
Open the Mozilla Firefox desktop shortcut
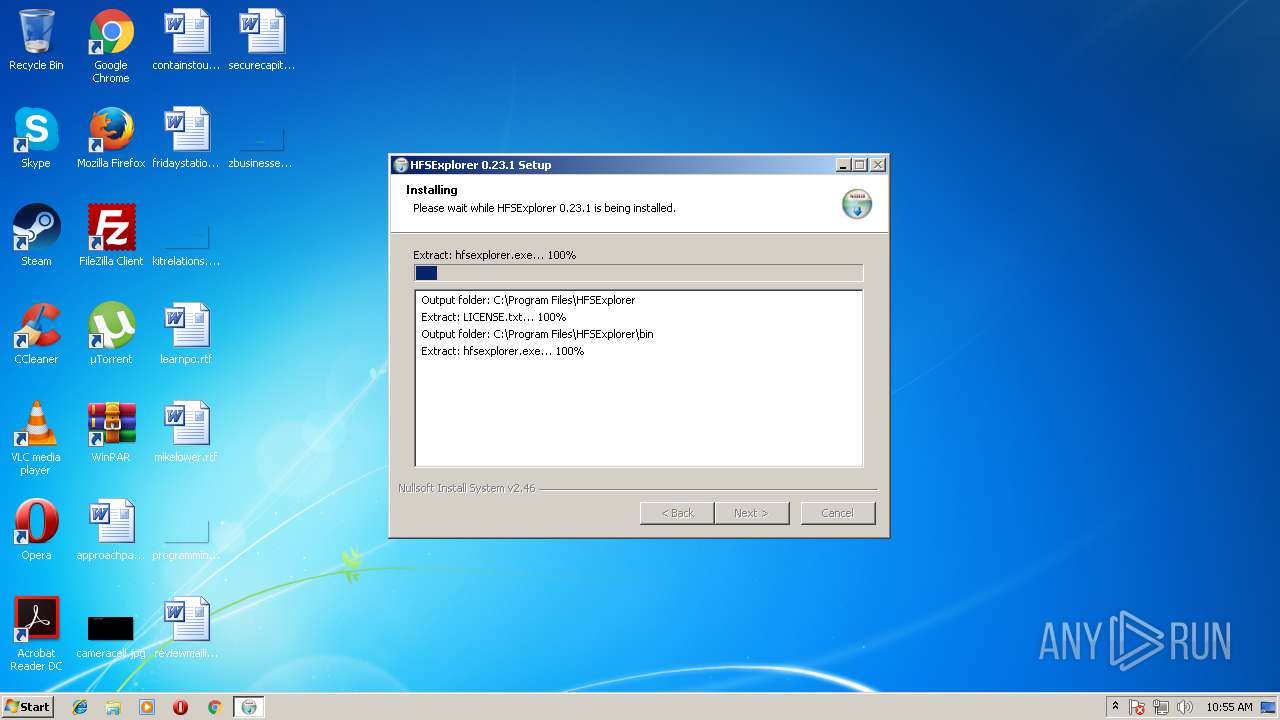coord(111,138)
